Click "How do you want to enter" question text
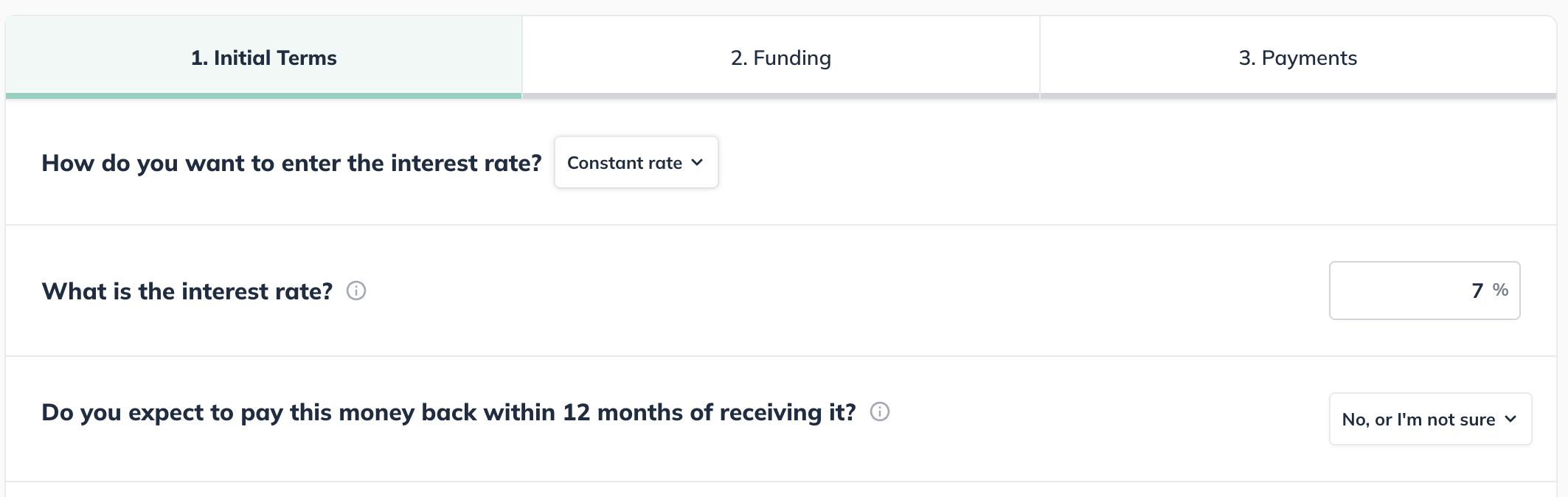This screenshot has height=497, width=1568. pos(291,163)
